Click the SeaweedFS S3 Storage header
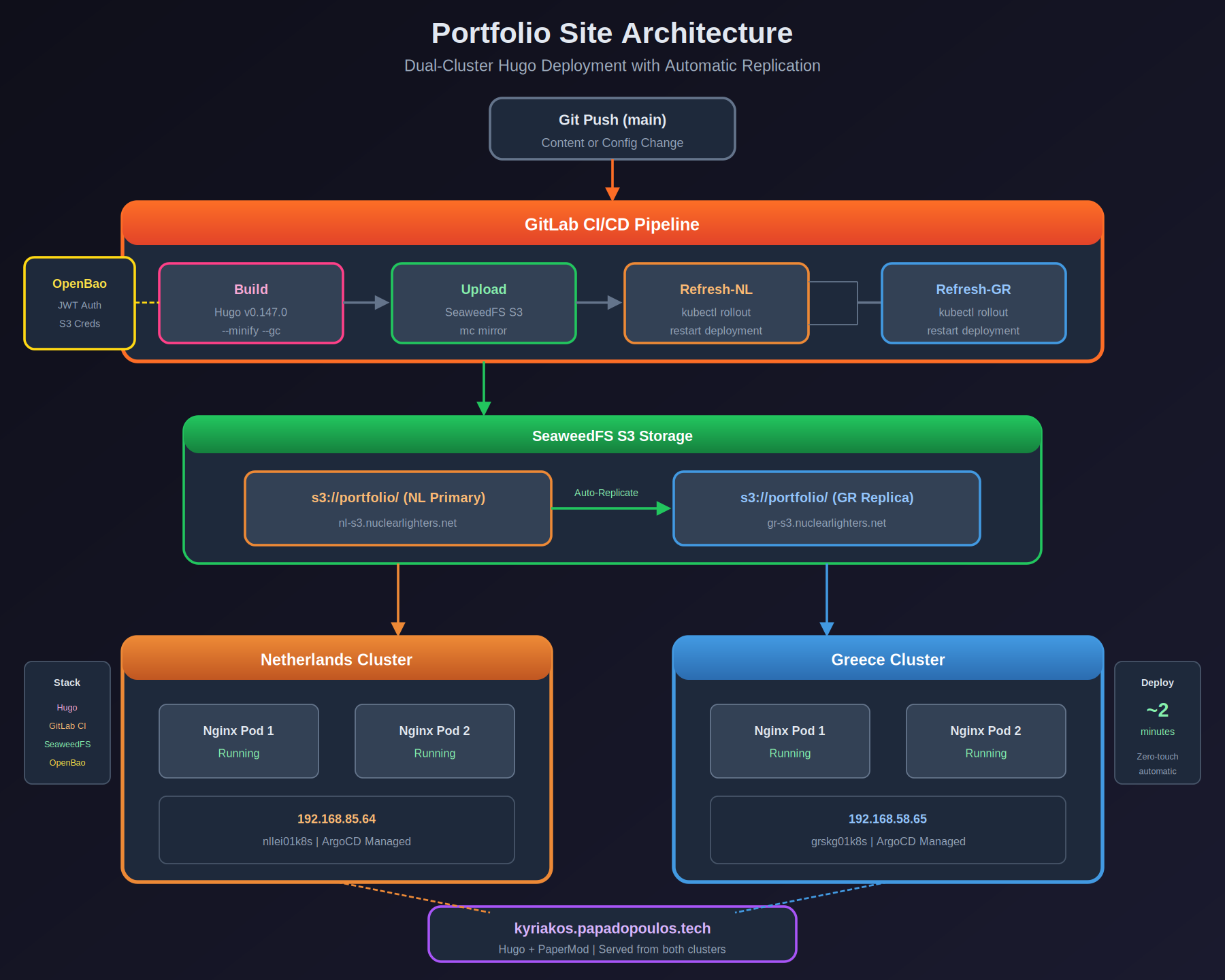1225x980 pixels. coord(611,436)
